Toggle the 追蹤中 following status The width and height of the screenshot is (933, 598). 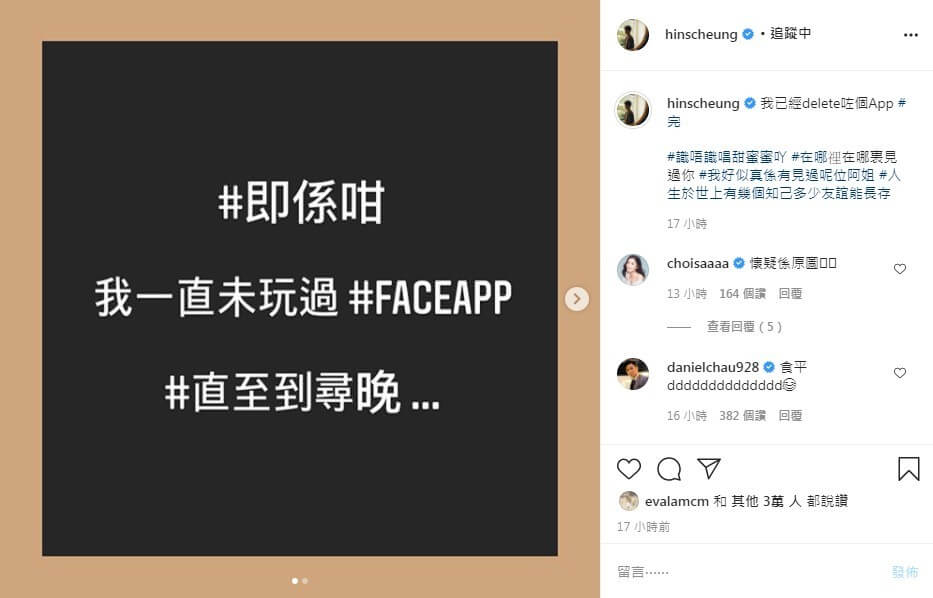point(791,33)
